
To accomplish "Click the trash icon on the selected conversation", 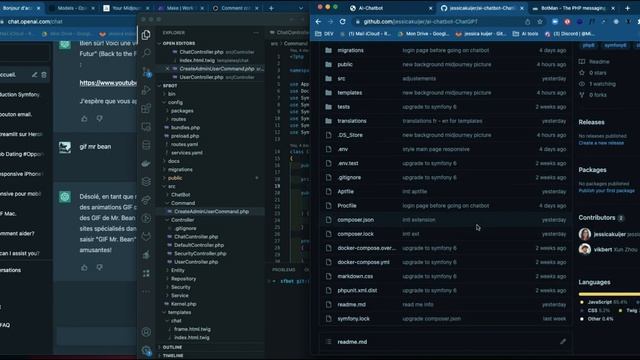I will coord(44,75).
